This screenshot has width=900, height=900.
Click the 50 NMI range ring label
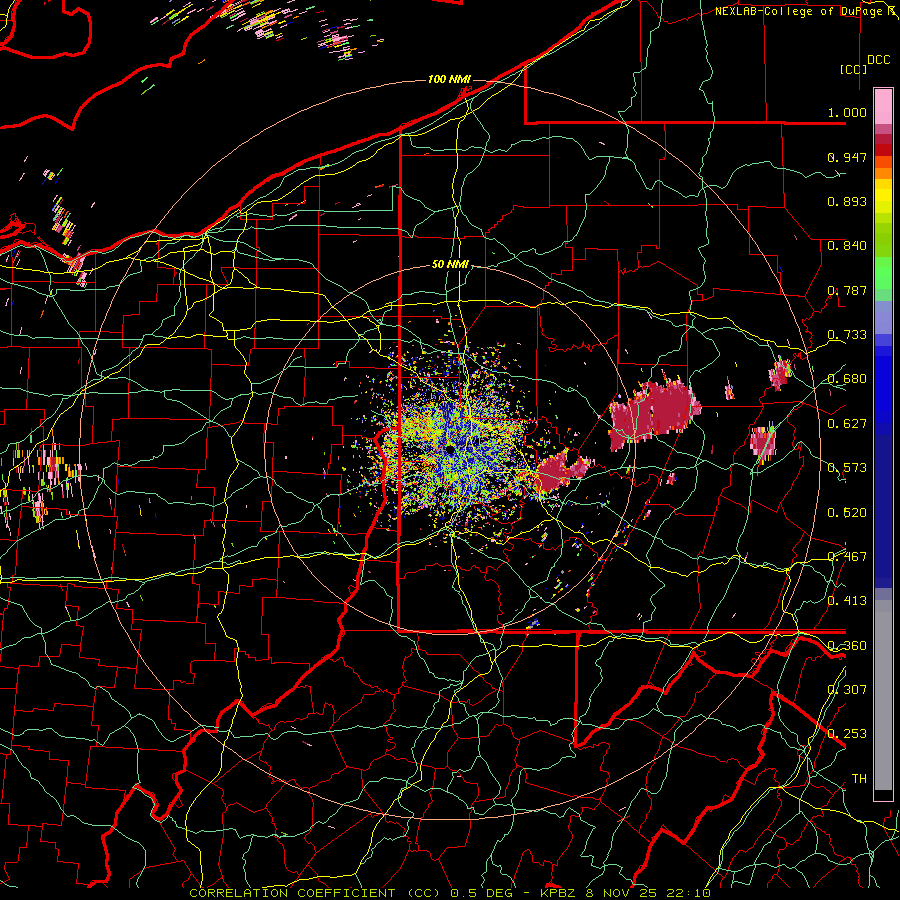[450, 265]
